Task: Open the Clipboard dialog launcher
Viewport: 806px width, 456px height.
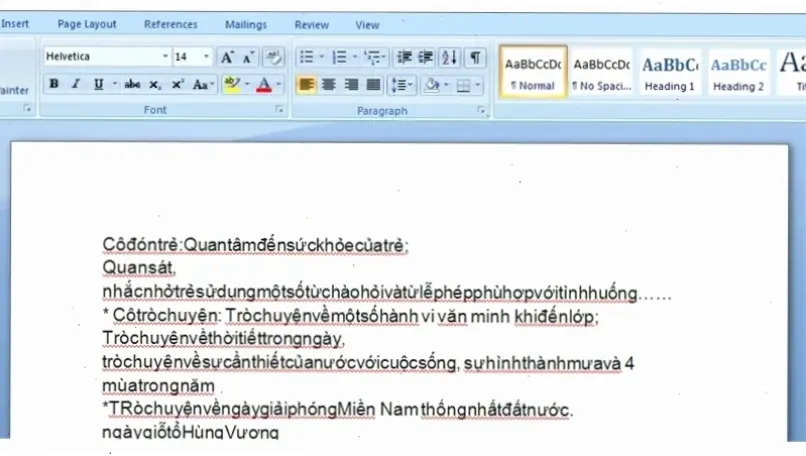Action: click(x=27, y=108)
